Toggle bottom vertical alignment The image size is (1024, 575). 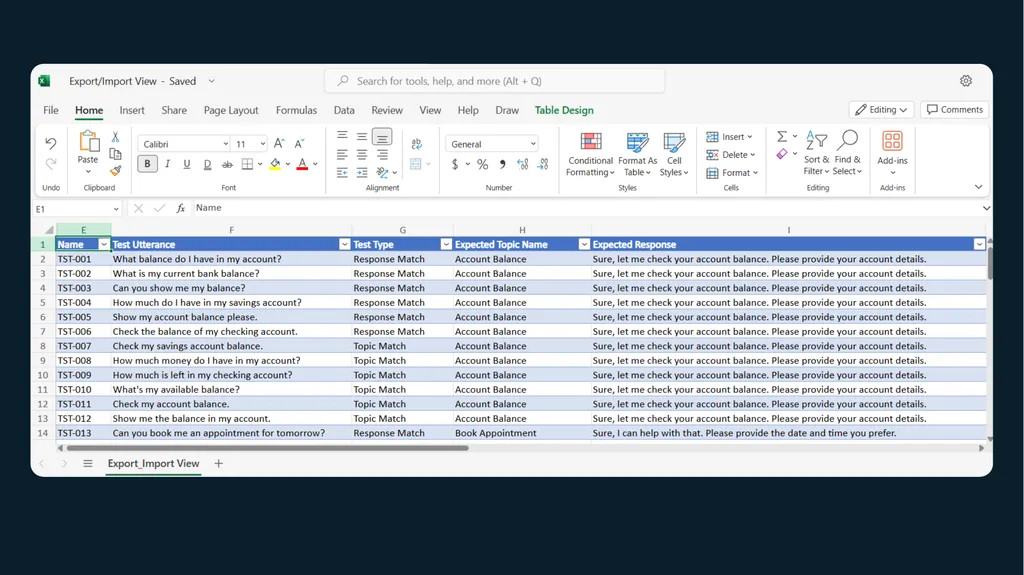(382, 137)
